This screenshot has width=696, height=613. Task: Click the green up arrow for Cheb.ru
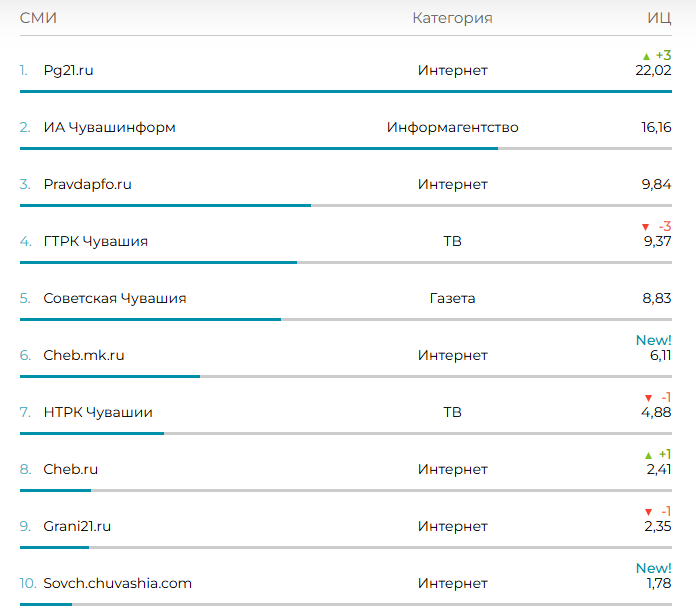coord(646,455)
